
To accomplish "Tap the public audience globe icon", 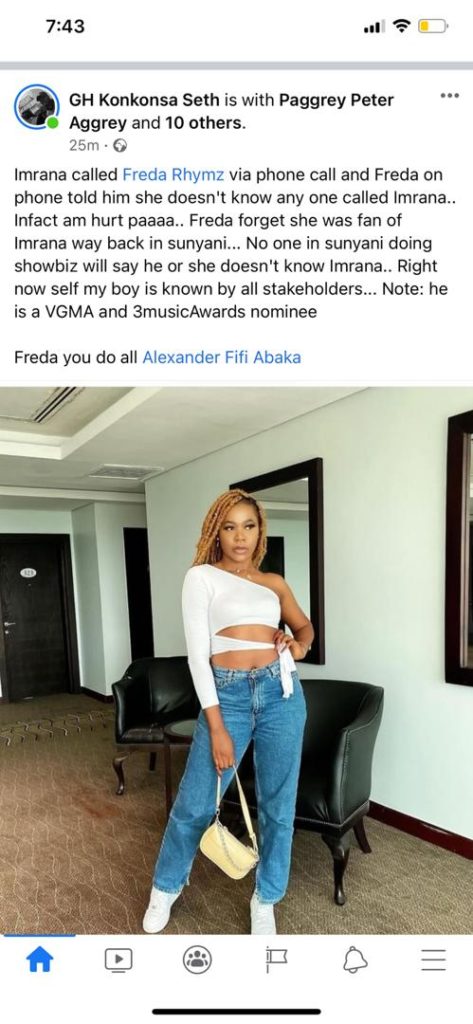I will 120,146.
